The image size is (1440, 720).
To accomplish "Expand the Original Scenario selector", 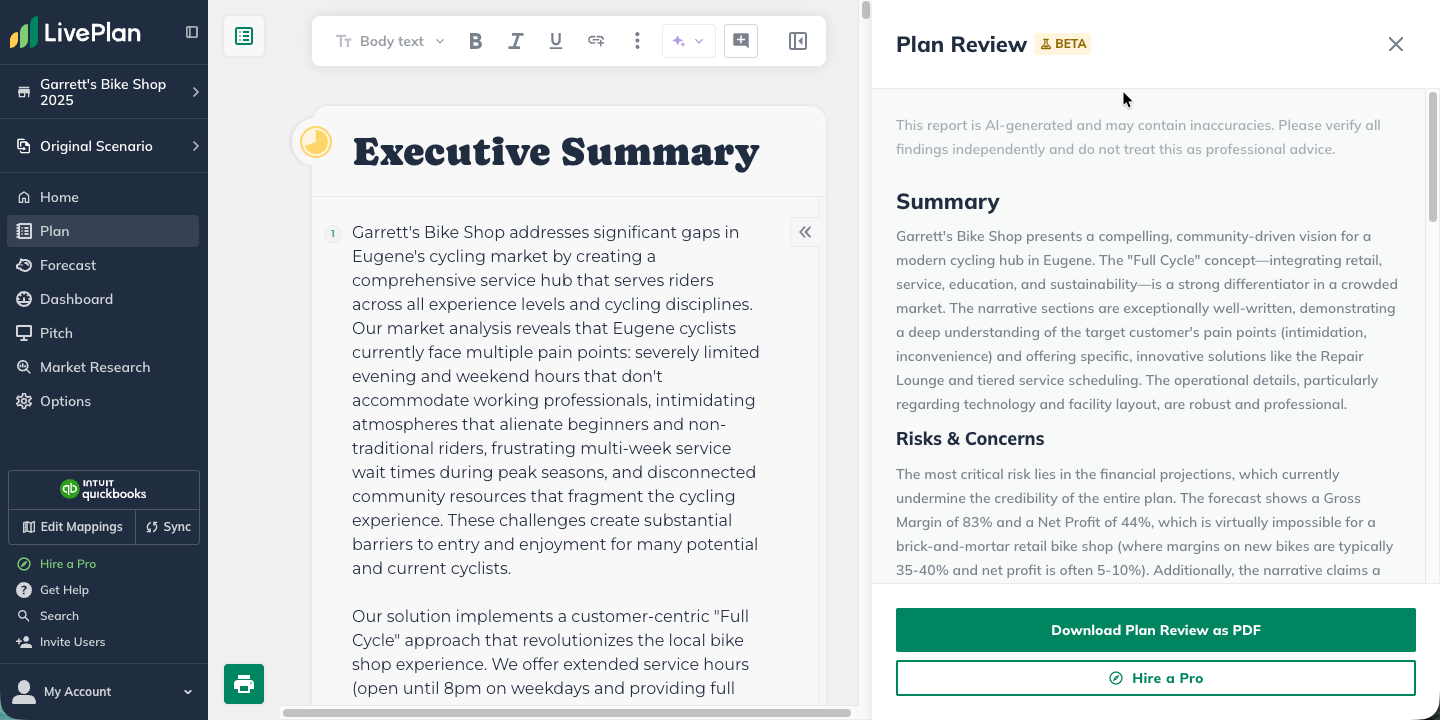I will (104, 146).
